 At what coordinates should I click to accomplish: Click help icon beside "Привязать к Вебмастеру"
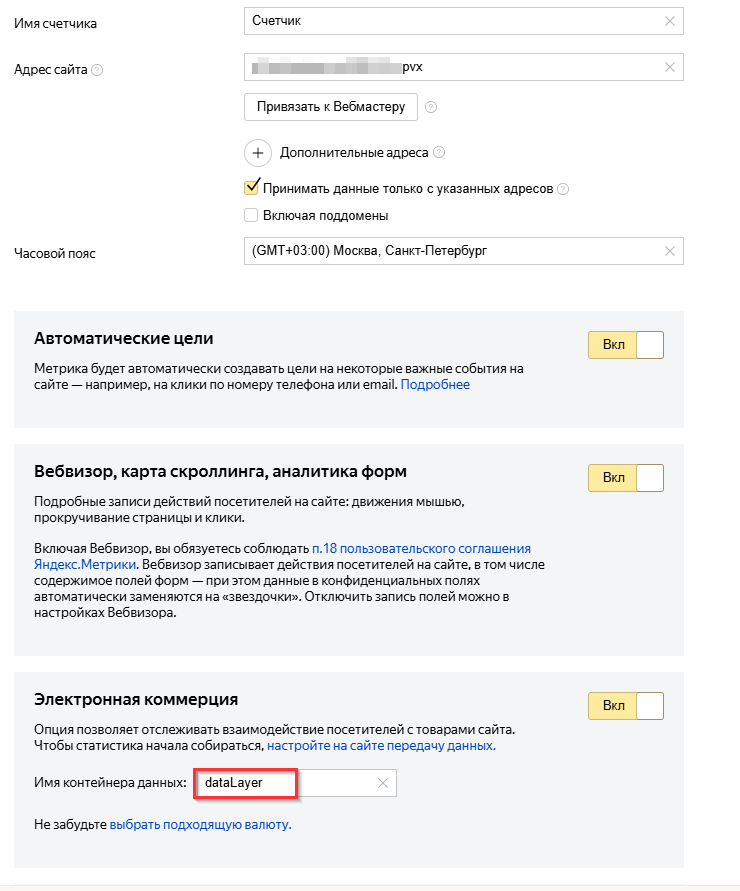(432, 107)
